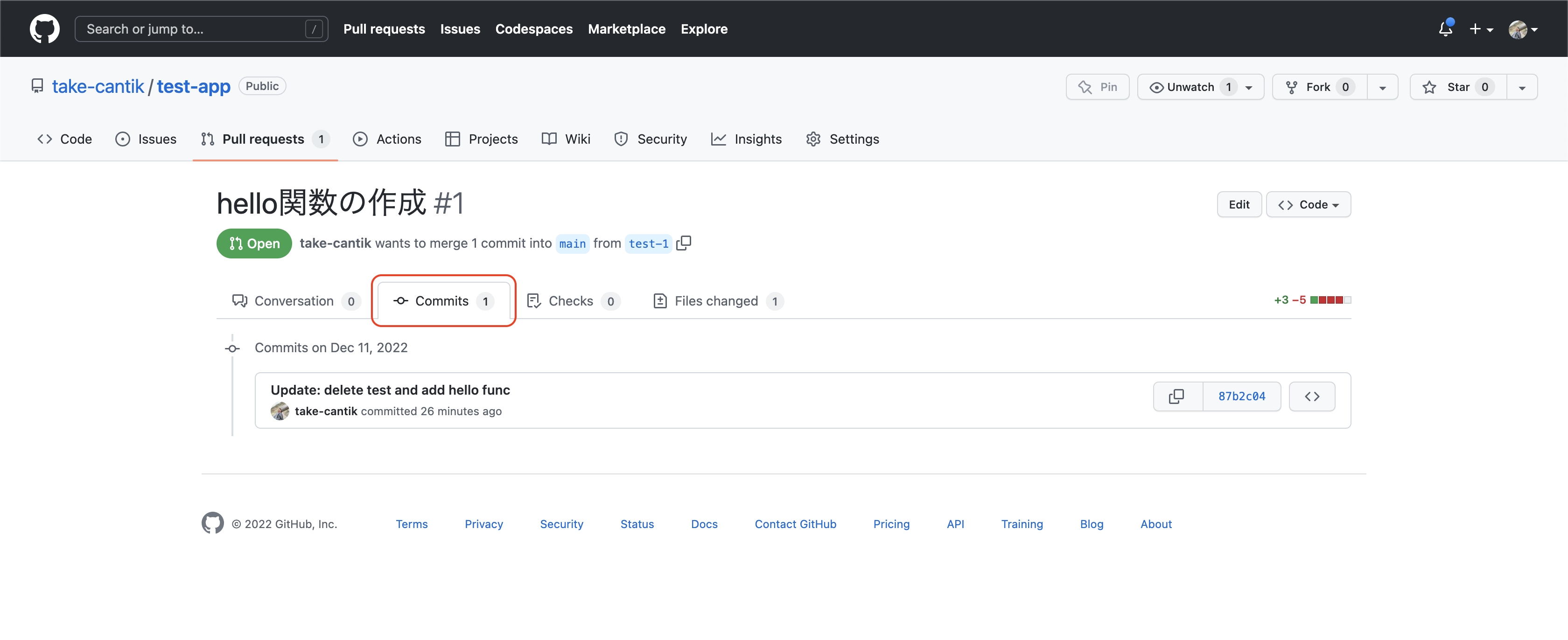Browse repository at this commit

click(1312, 397)
